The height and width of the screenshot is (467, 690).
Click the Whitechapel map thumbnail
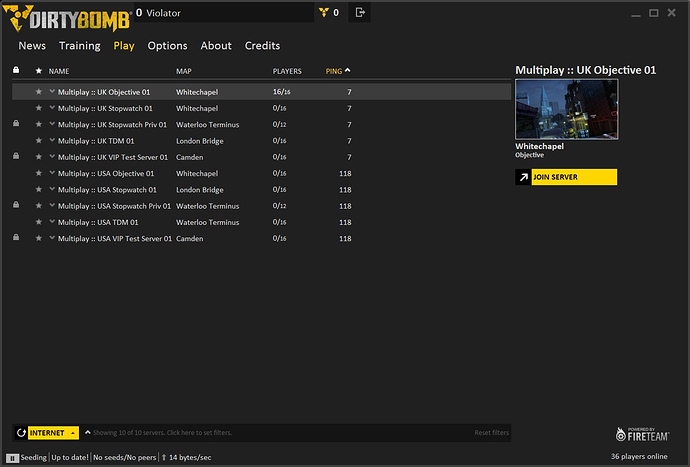tap(566, 109)
